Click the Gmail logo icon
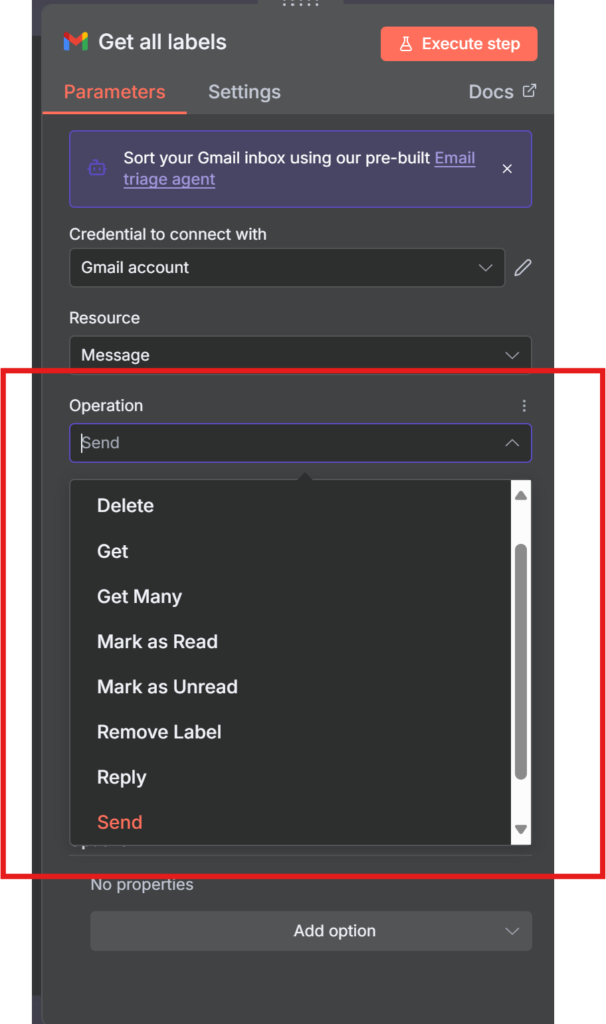The height and width of the screenshot is (1024, 606). point(76,42)
